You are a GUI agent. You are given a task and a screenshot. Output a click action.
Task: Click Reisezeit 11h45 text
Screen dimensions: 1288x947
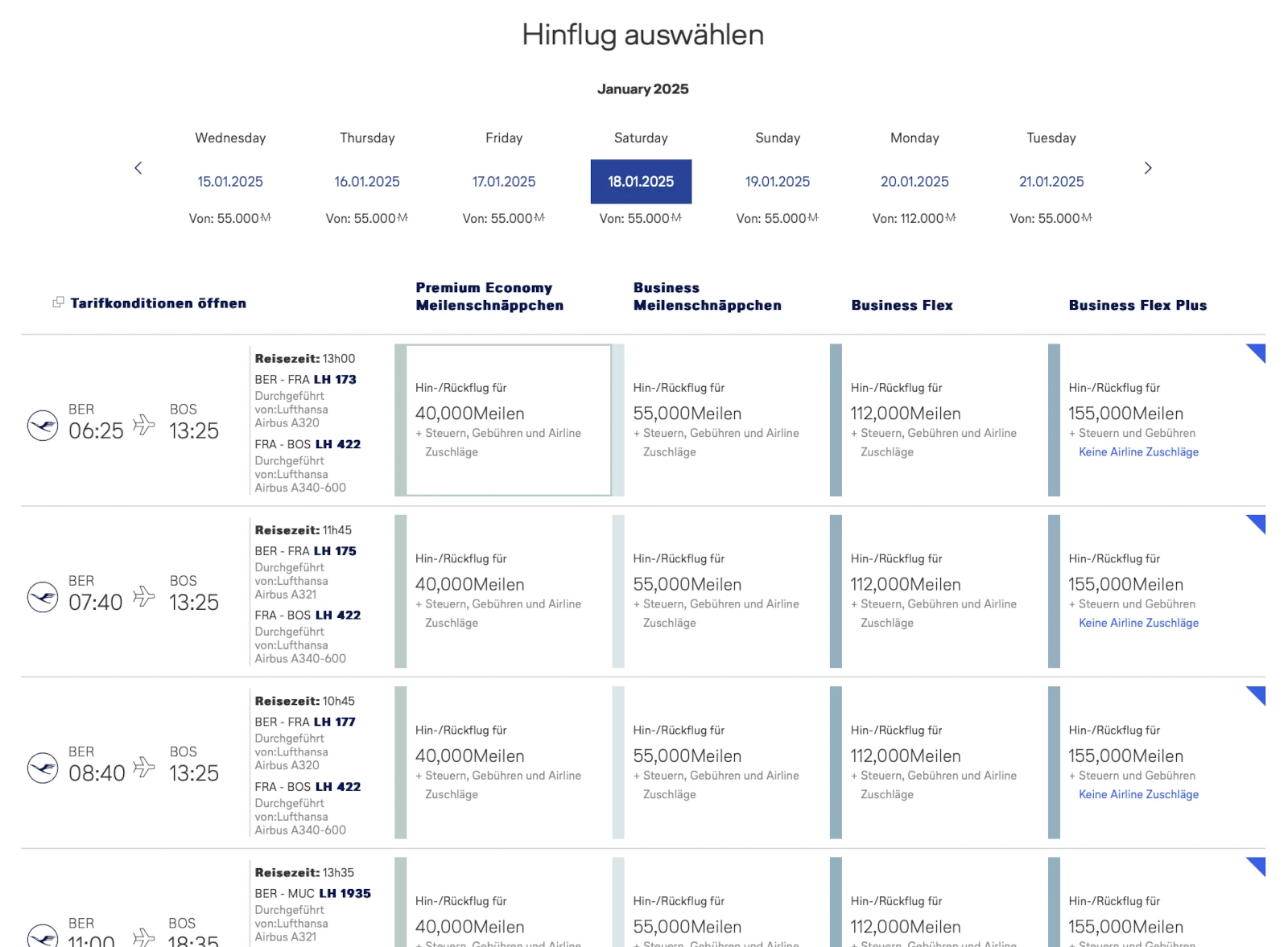coord(303,530)
